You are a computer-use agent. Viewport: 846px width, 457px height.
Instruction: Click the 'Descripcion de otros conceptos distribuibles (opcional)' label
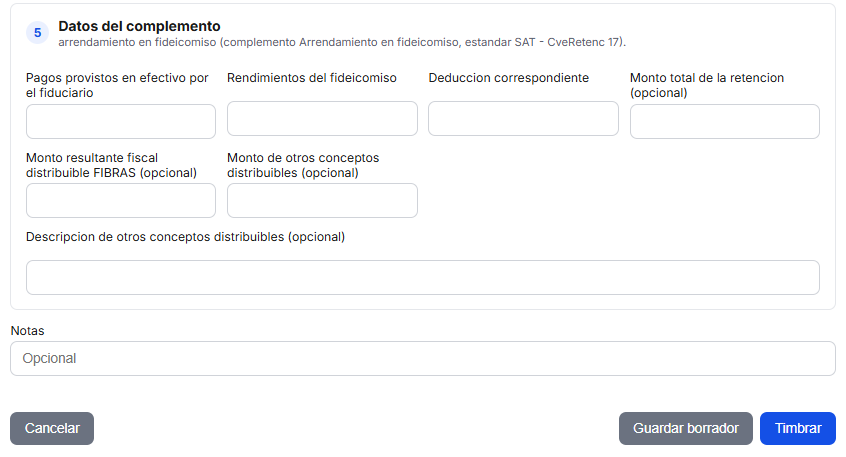[186, 237]
